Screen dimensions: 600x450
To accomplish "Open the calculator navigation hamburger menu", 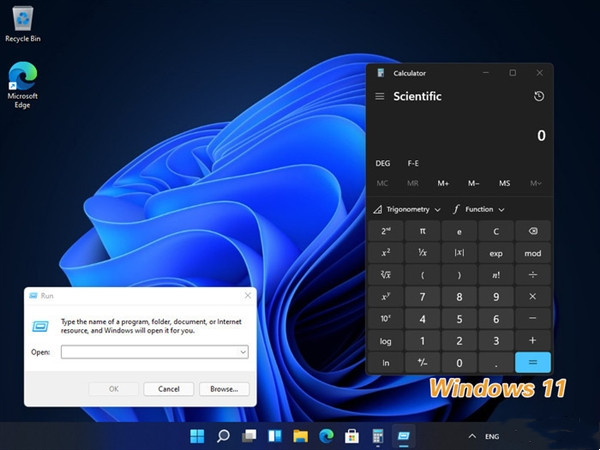I will pyautogui.click(x=379, y=96).
